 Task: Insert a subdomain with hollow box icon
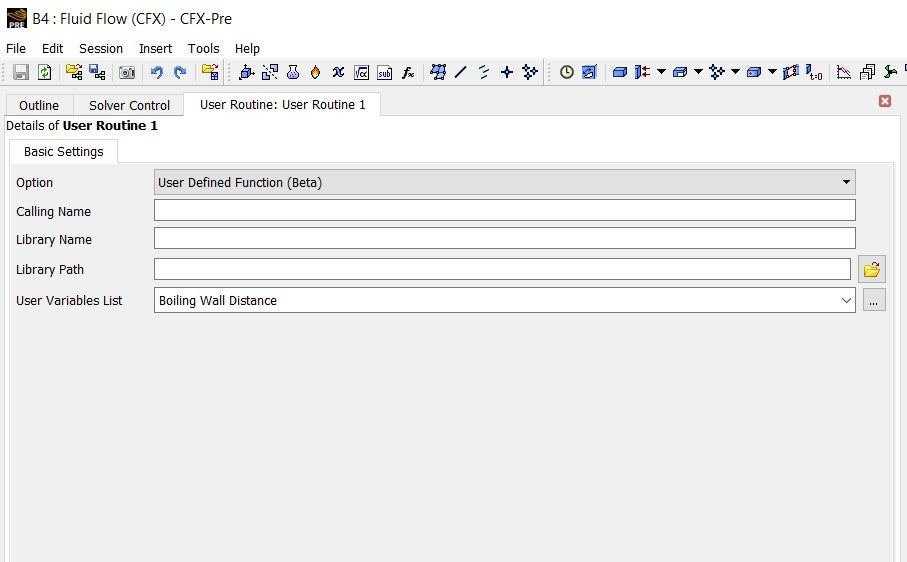[680, 72]
